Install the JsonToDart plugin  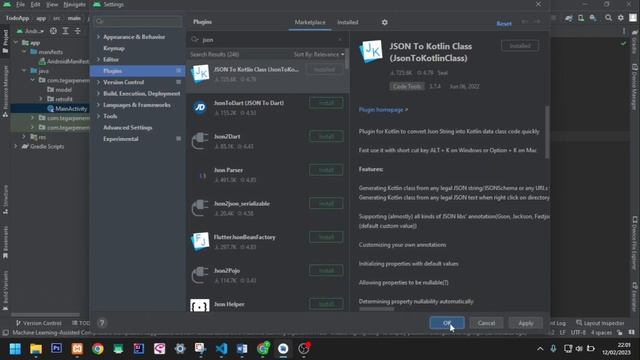tap(326, 103)
